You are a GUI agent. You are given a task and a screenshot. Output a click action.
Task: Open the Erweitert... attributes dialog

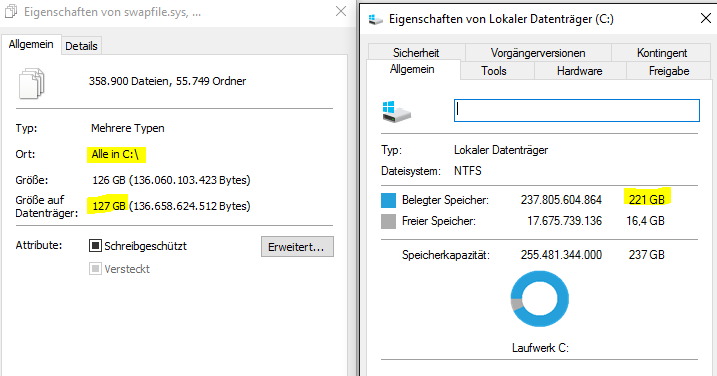point(297,247)
